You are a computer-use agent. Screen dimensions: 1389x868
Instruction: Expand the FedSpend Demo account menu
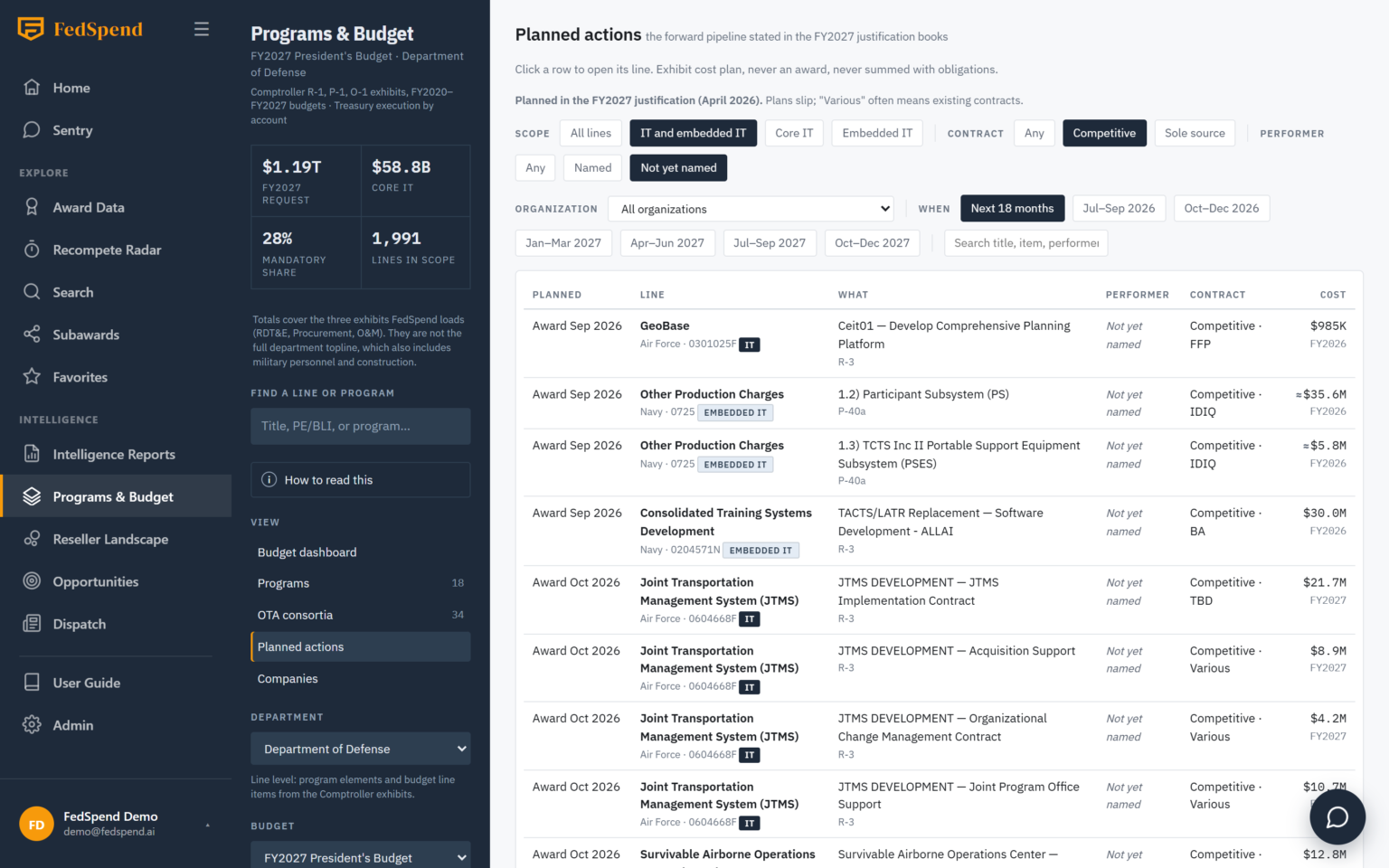[x=116, y=824]
